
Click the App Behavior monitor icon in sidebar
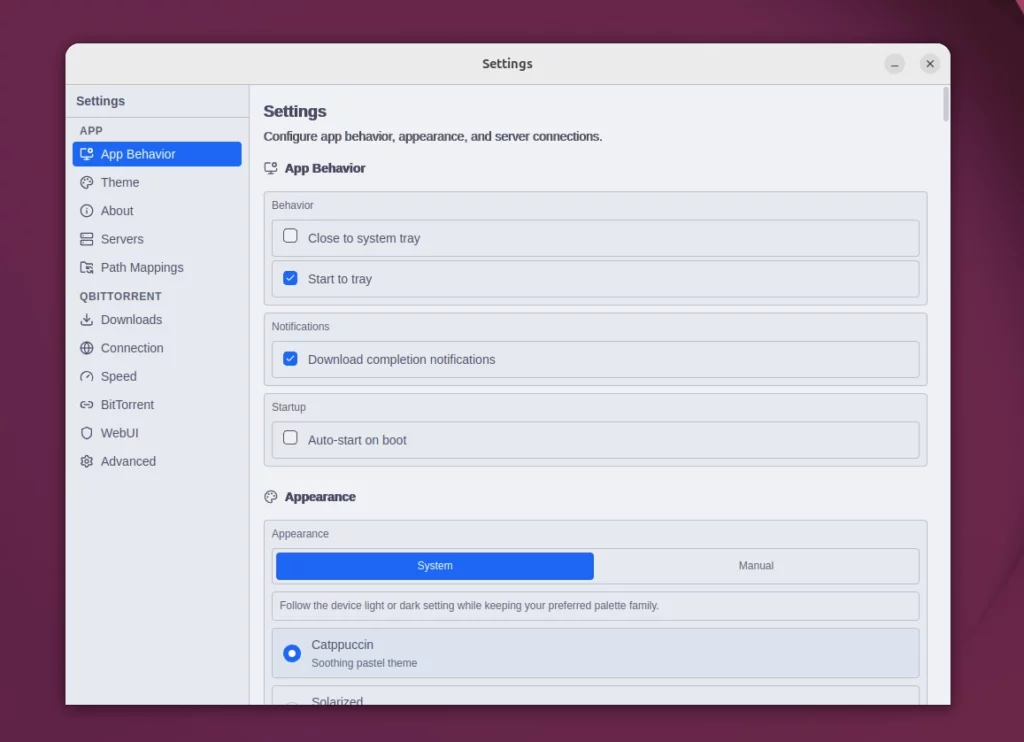point(86,154)
